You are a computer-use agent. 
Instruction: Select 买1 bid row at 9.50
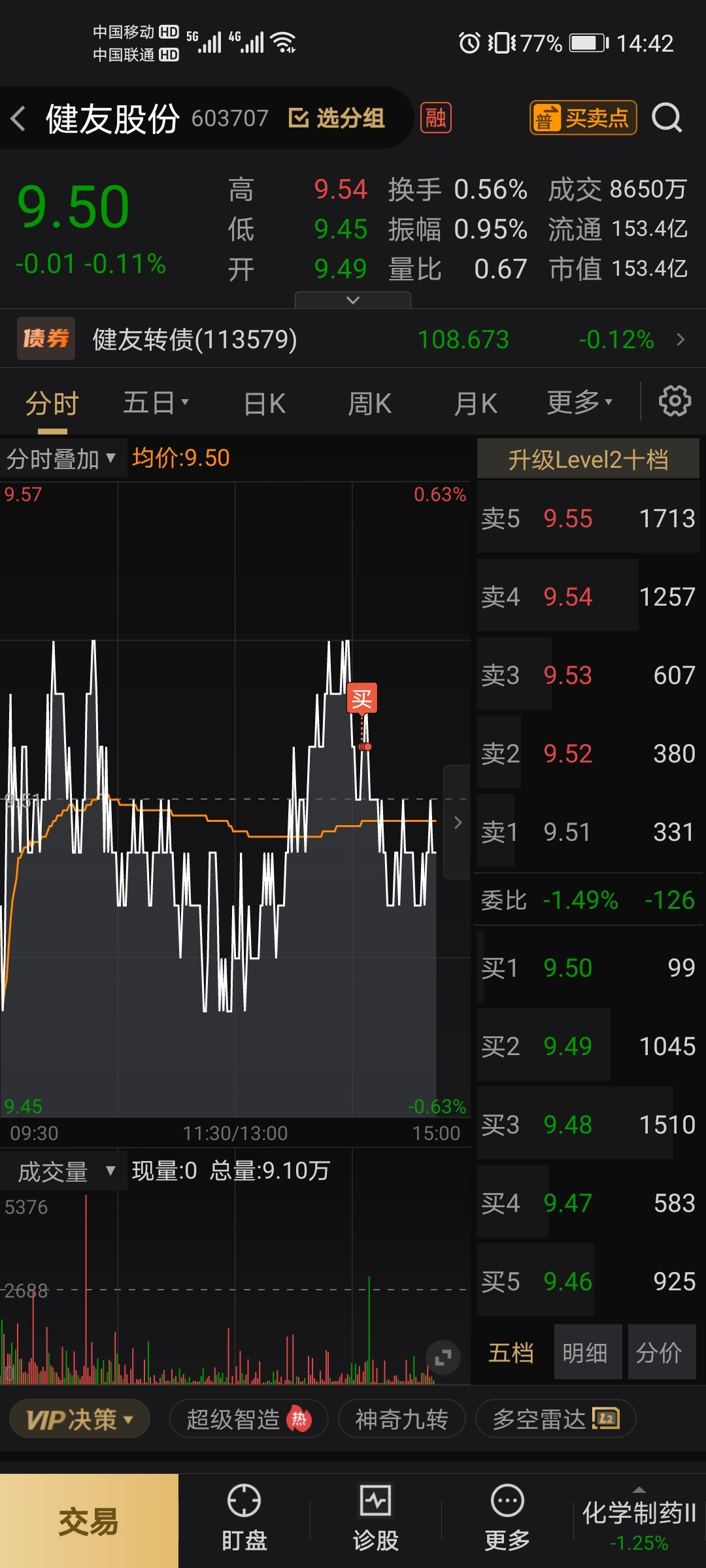click(x=588, y=968)
